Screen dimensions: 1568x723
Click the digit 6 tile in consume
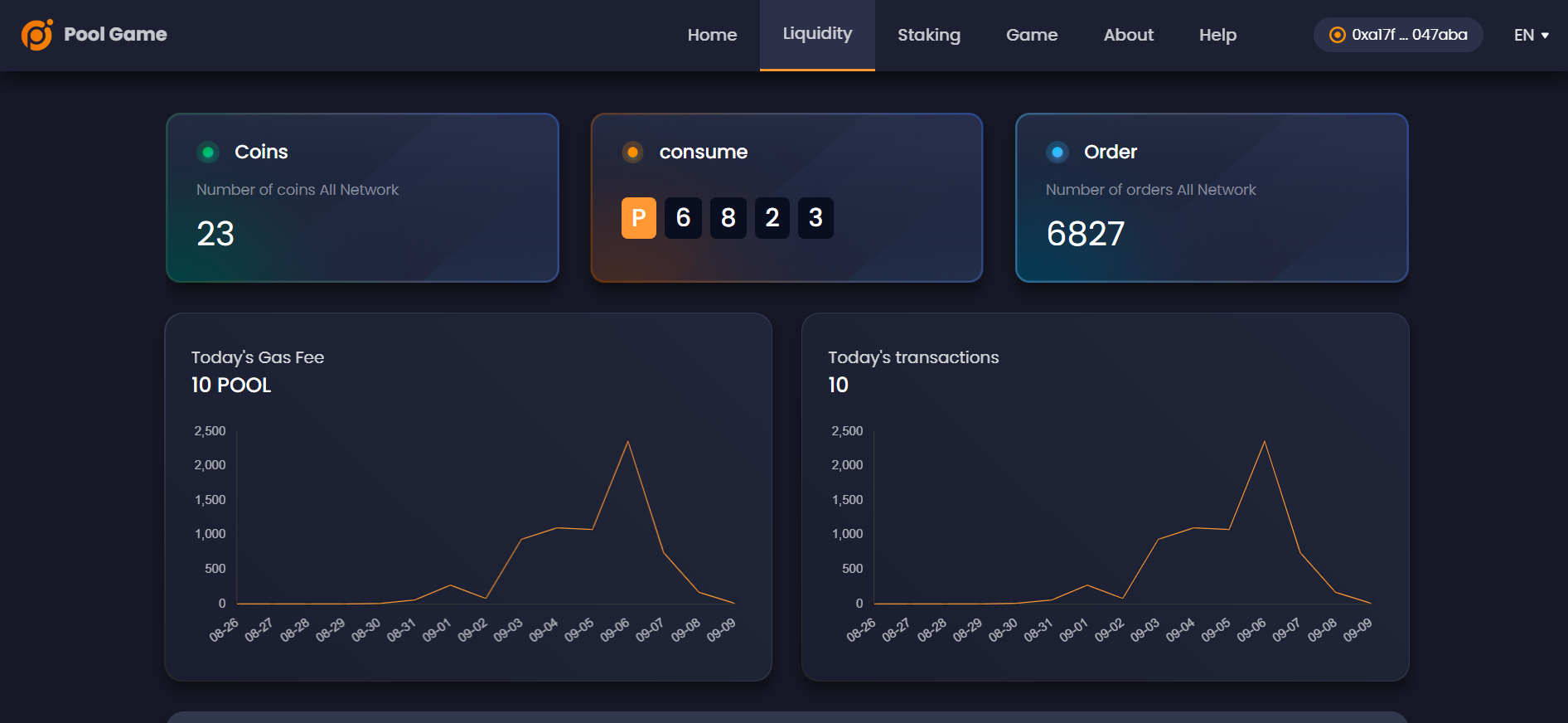(x=683, y=218)
